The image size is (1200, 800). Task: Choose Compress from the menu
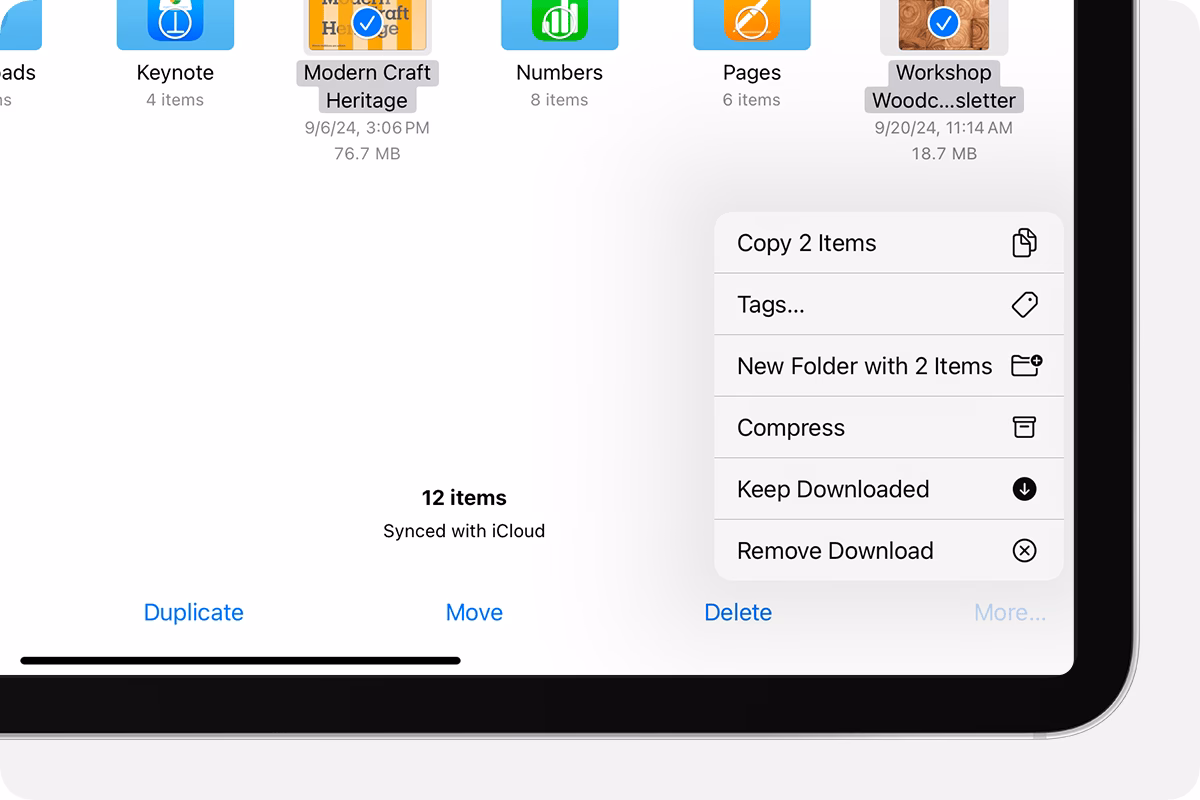coord(889,427)
